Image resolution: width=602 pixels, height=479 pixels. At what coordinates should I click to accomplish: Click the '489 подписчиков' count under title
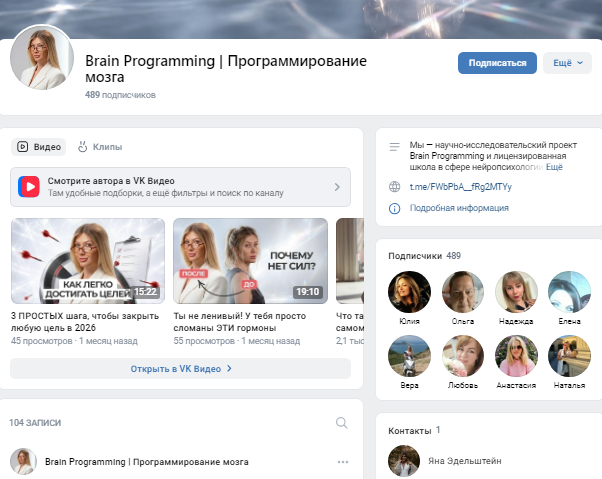point(120,95)
